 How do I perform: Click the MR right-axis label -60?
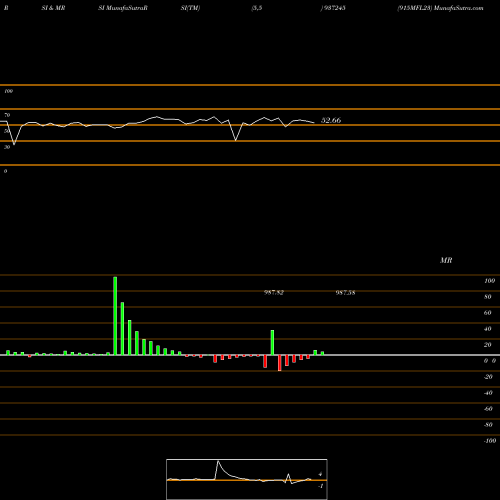(488, 409)
